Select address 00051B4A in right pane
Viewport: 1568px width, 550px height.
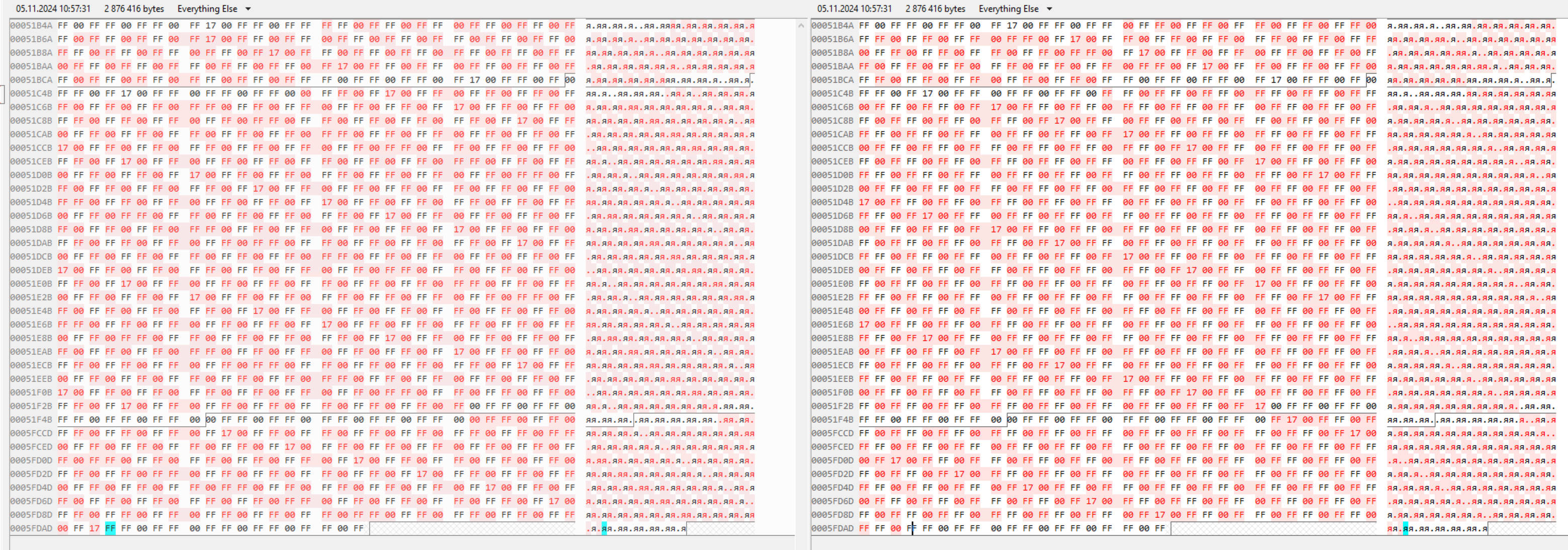tap(832, 26)
